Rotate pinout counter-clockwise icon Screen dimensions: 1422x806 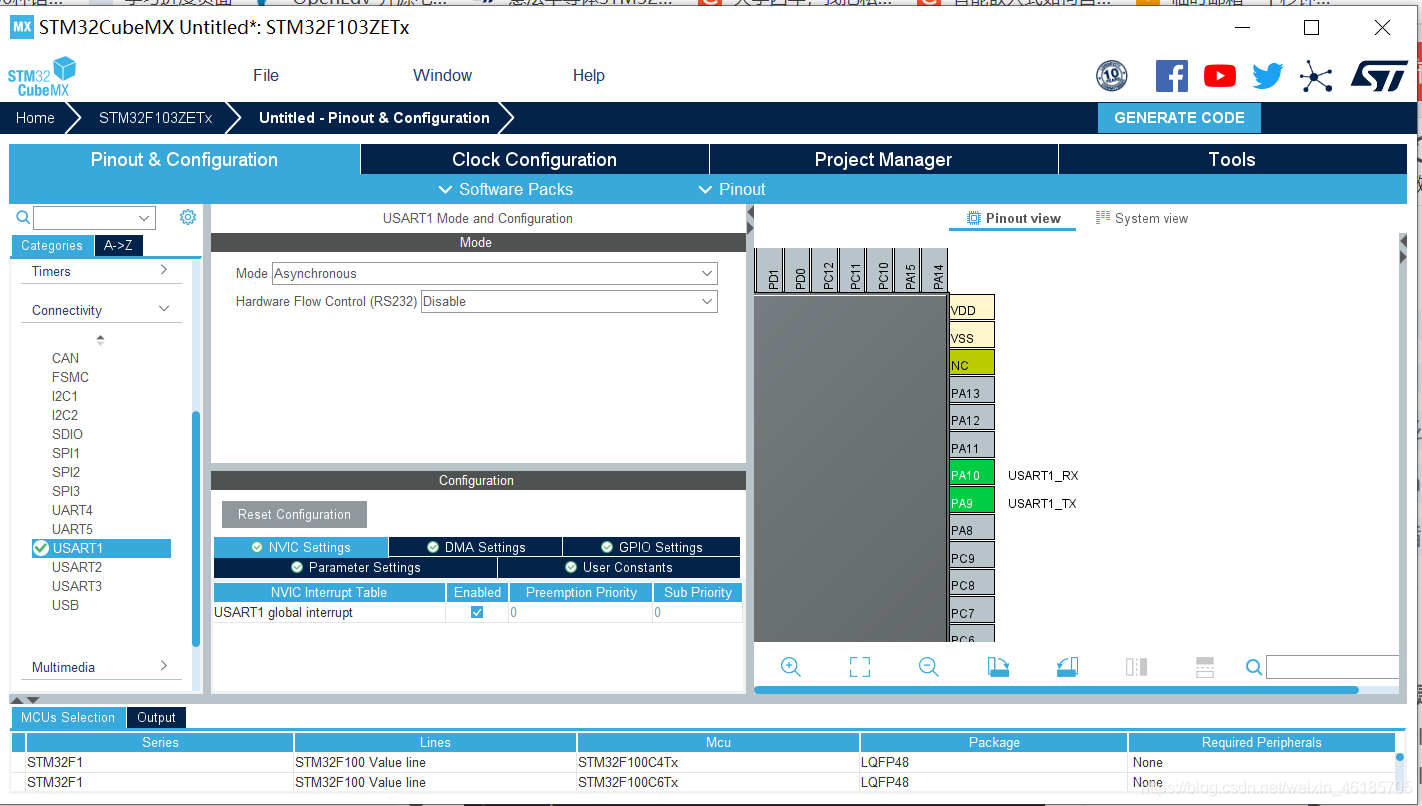point(1067,667)
